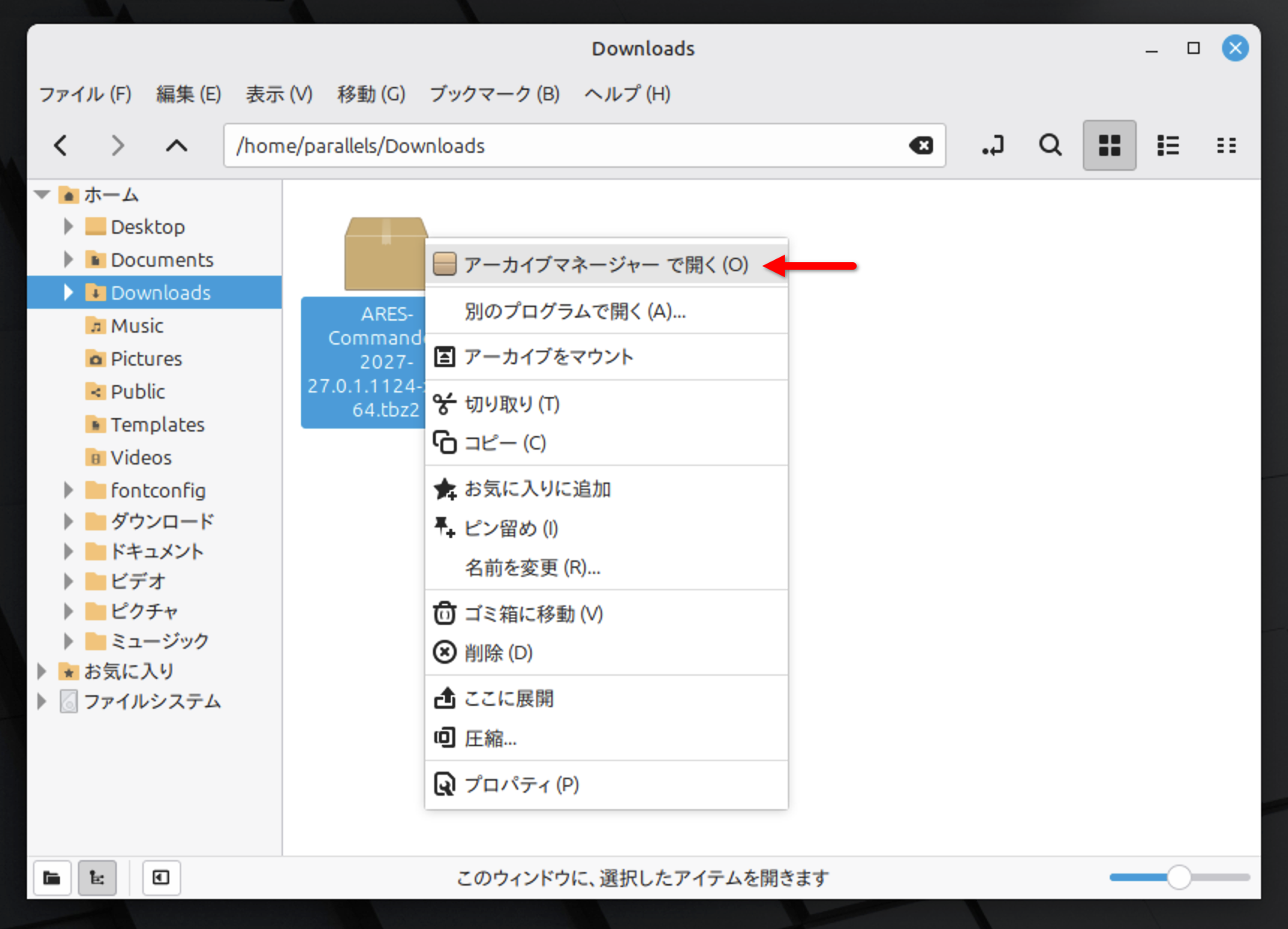The height and width of the screenshot is (929, 1288).
Task: Select ここに展開 in context menu
Action: point(607,698)
